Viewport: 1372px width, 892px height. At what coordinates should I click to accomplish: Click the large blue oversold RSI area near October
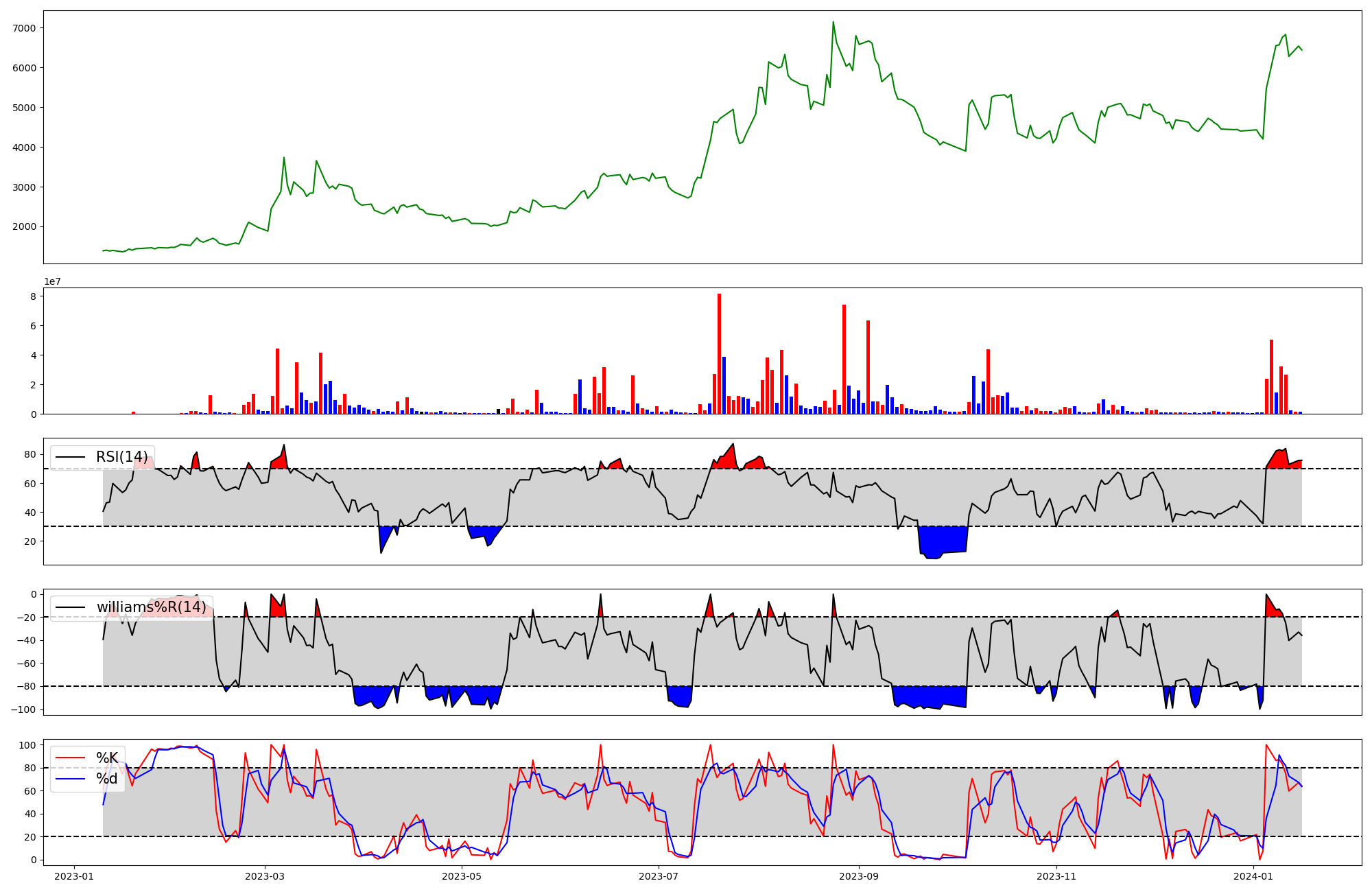tap(943, 540)
